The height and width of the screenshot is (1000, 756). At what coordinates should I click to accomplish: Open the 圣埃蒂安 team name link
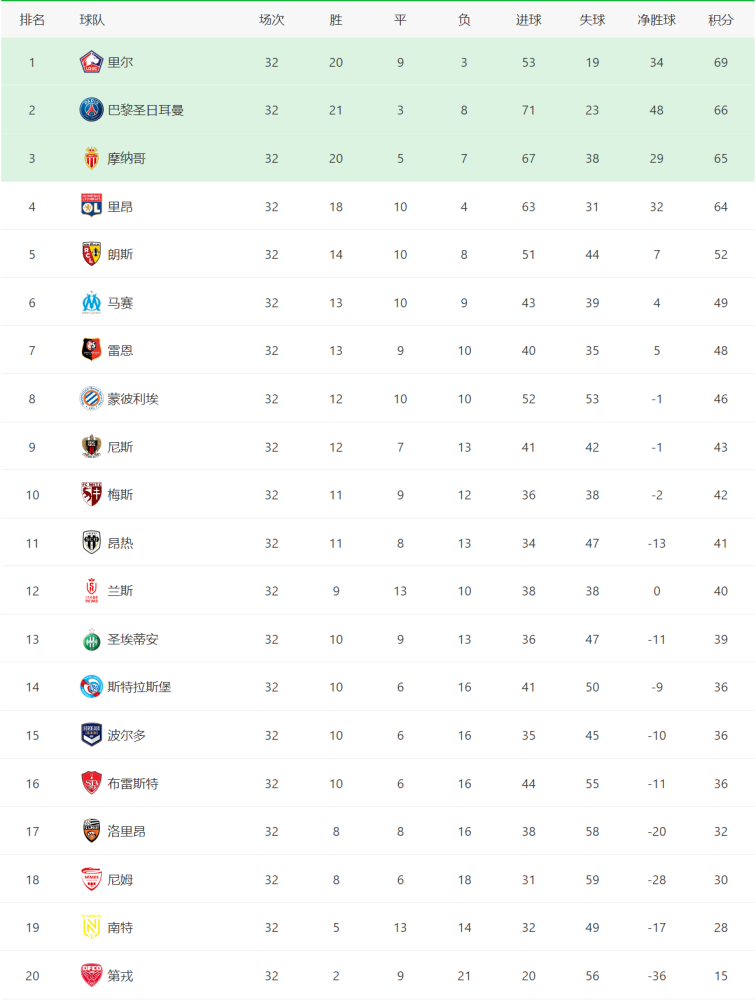pyautogui.click(x=133, y=639)
